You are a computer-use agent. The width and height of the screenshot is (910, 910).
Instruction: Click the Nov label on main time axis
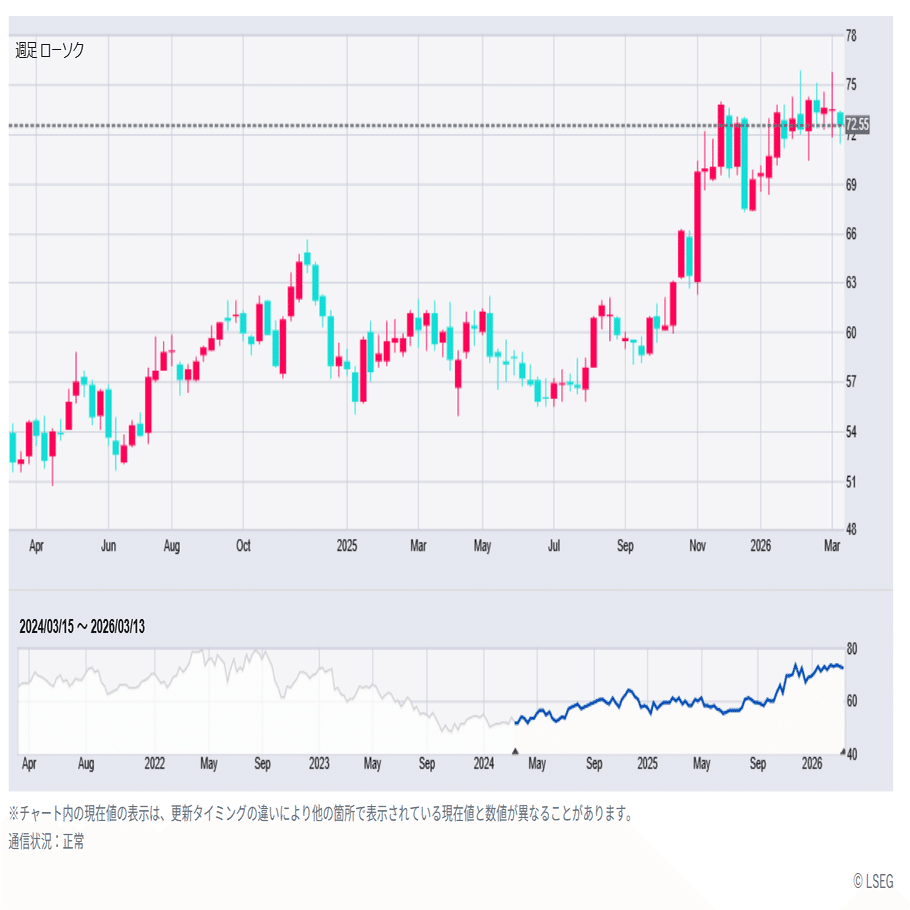[x=698, y=546]
